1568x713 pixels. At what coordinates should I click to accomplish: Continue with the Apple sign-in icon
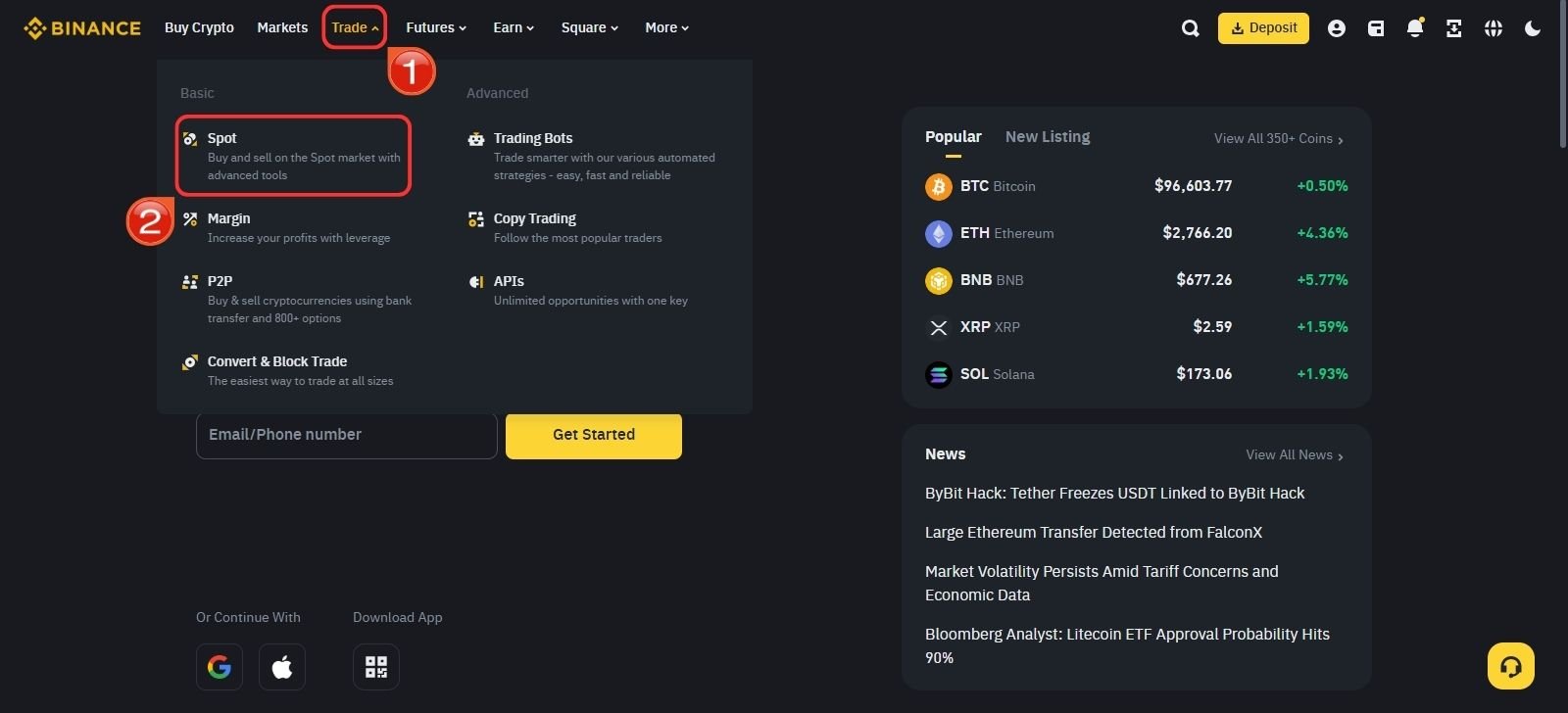coord(282,667)
